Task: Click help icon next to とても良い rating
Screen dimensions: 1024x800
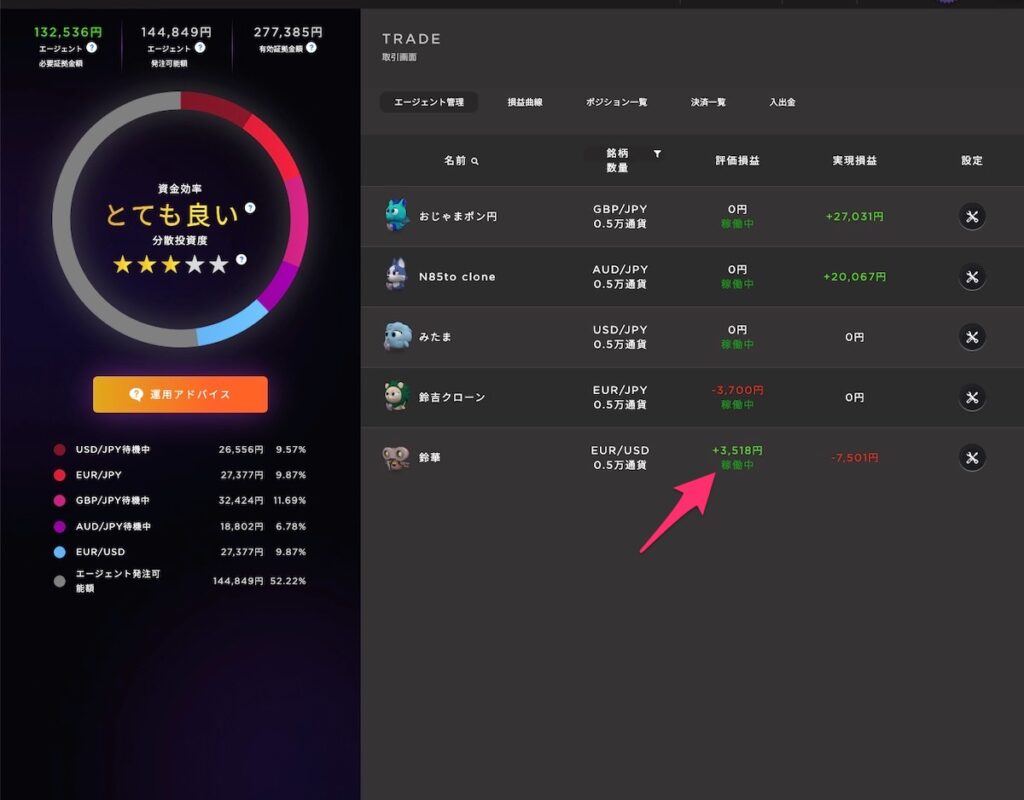Action: [x=250, y=208]
